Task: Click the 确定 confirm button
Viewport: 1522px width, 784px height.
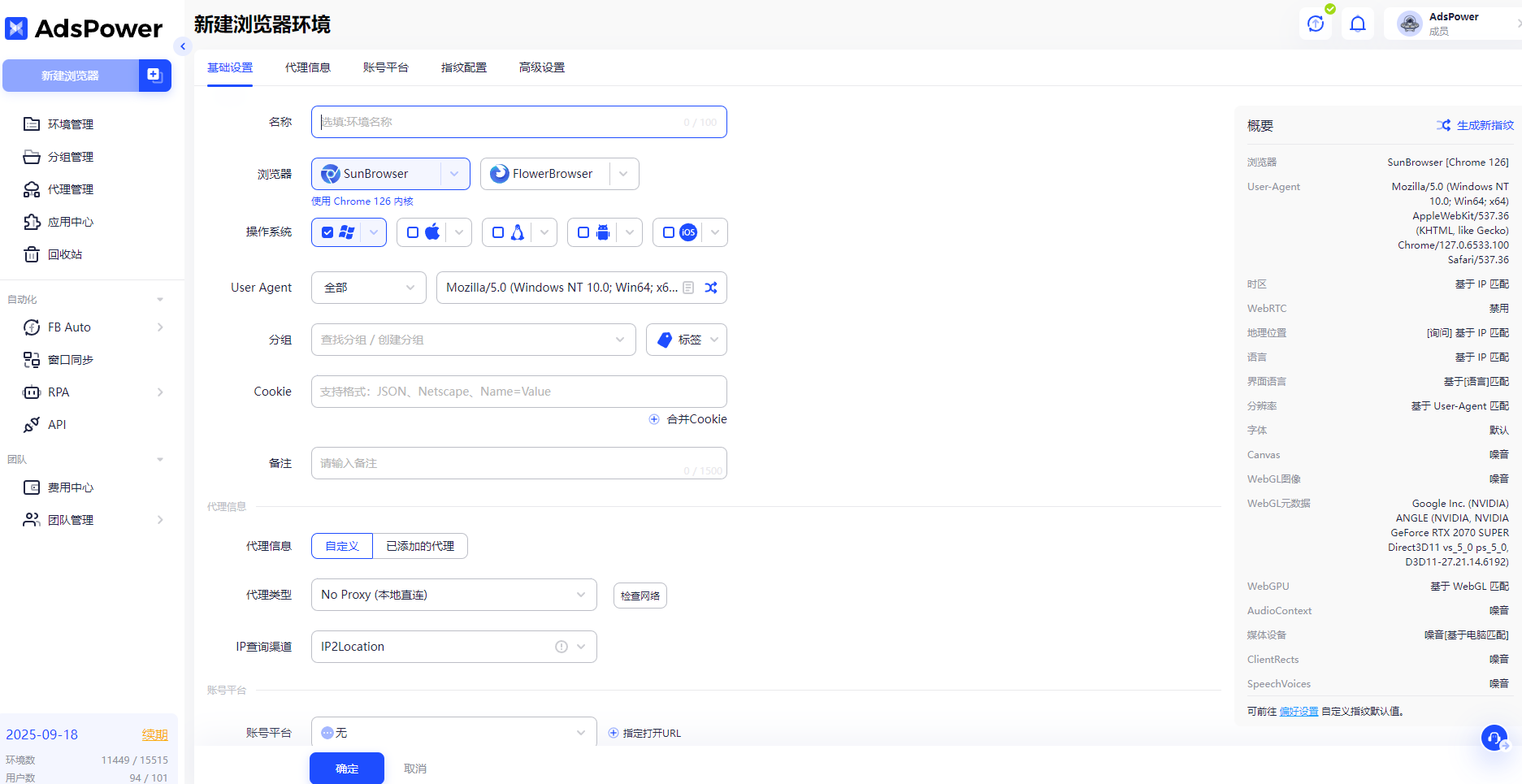Action: (x=347, y=769)
